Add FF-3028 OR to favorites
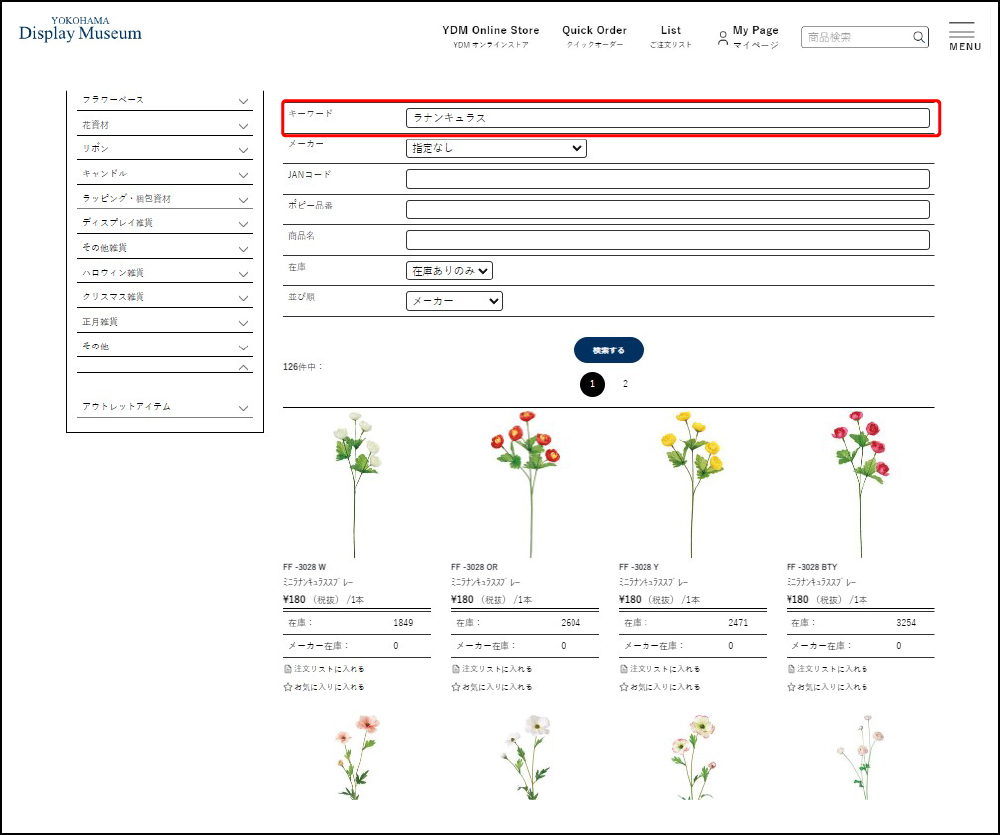This screenshot has height=835, width=1000. point(492,687)
